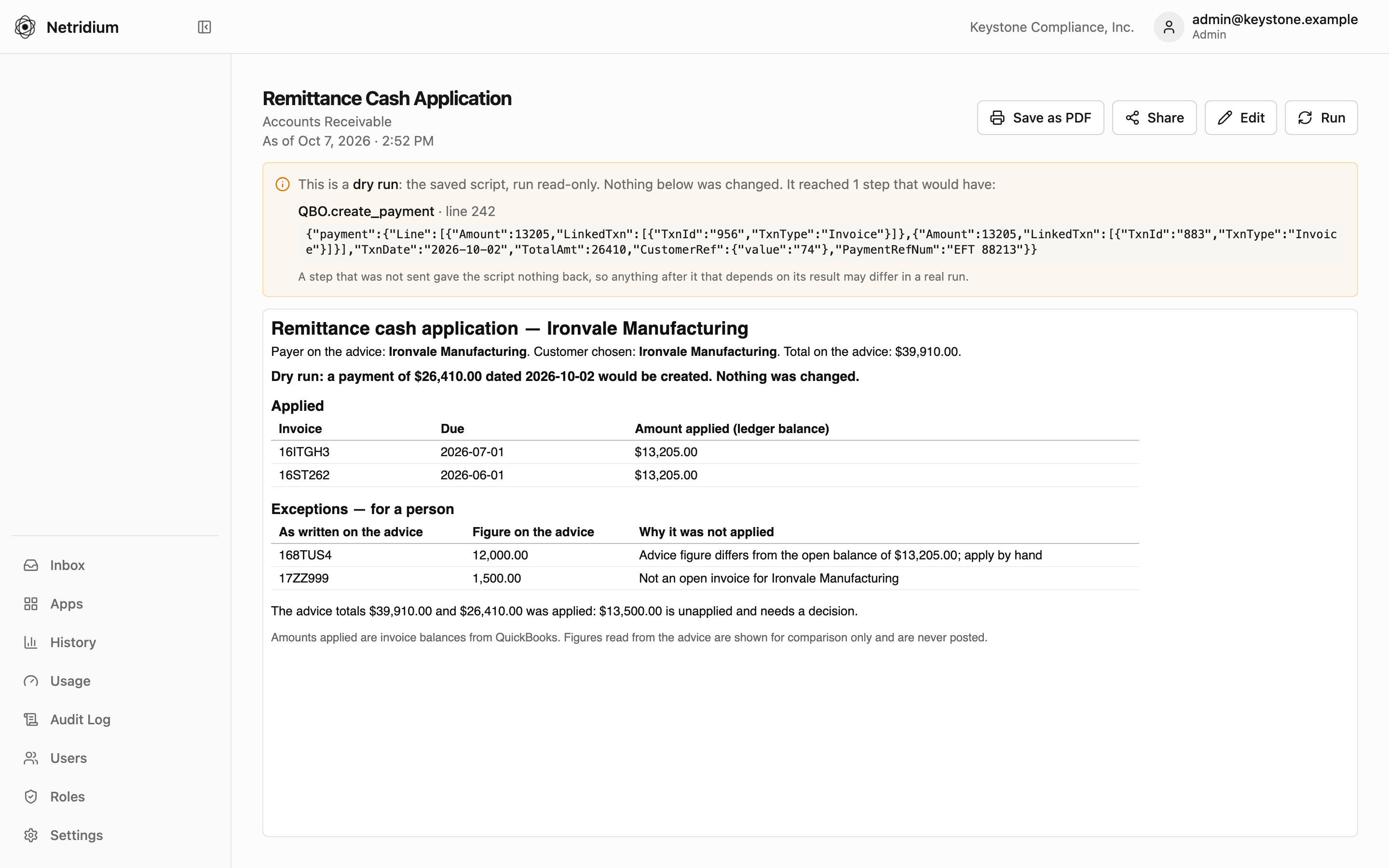Screen dimensions: 1389x868
Task: Click the Apps grid icon
Action: (x=31, y=604)
